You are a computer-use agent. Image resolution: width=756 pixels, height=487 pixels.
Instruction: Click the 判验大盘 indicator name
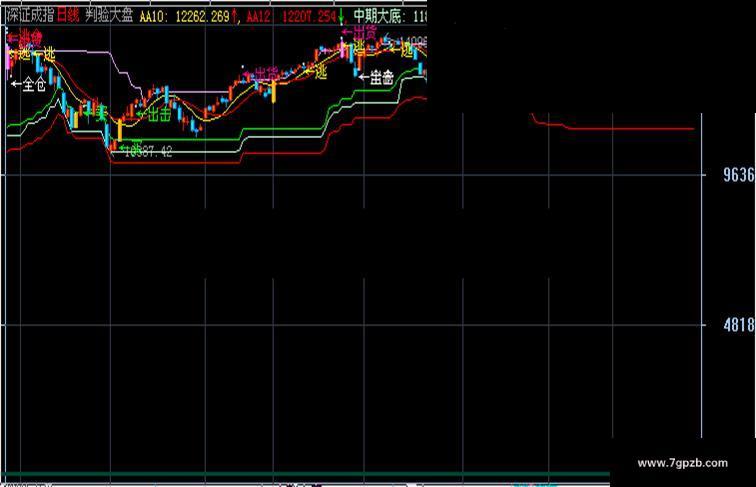coord(109,15)
